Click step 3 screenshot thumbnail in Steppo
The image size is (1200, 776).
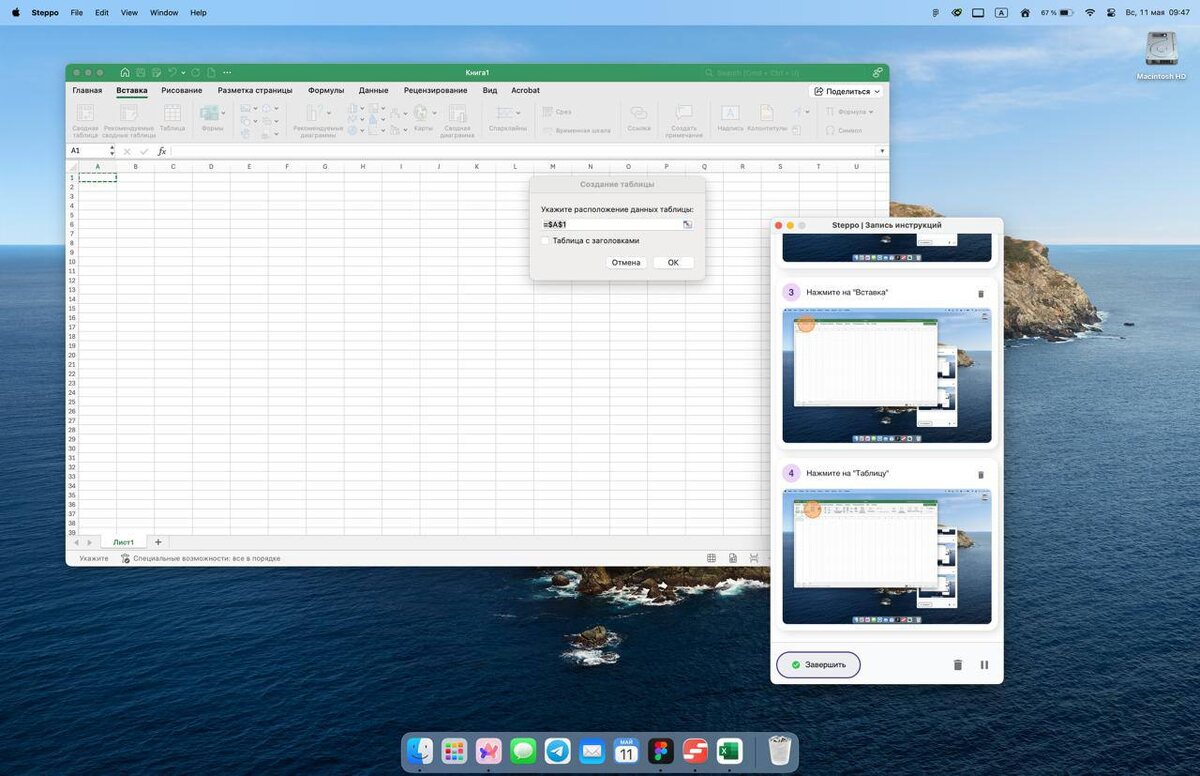887,375
